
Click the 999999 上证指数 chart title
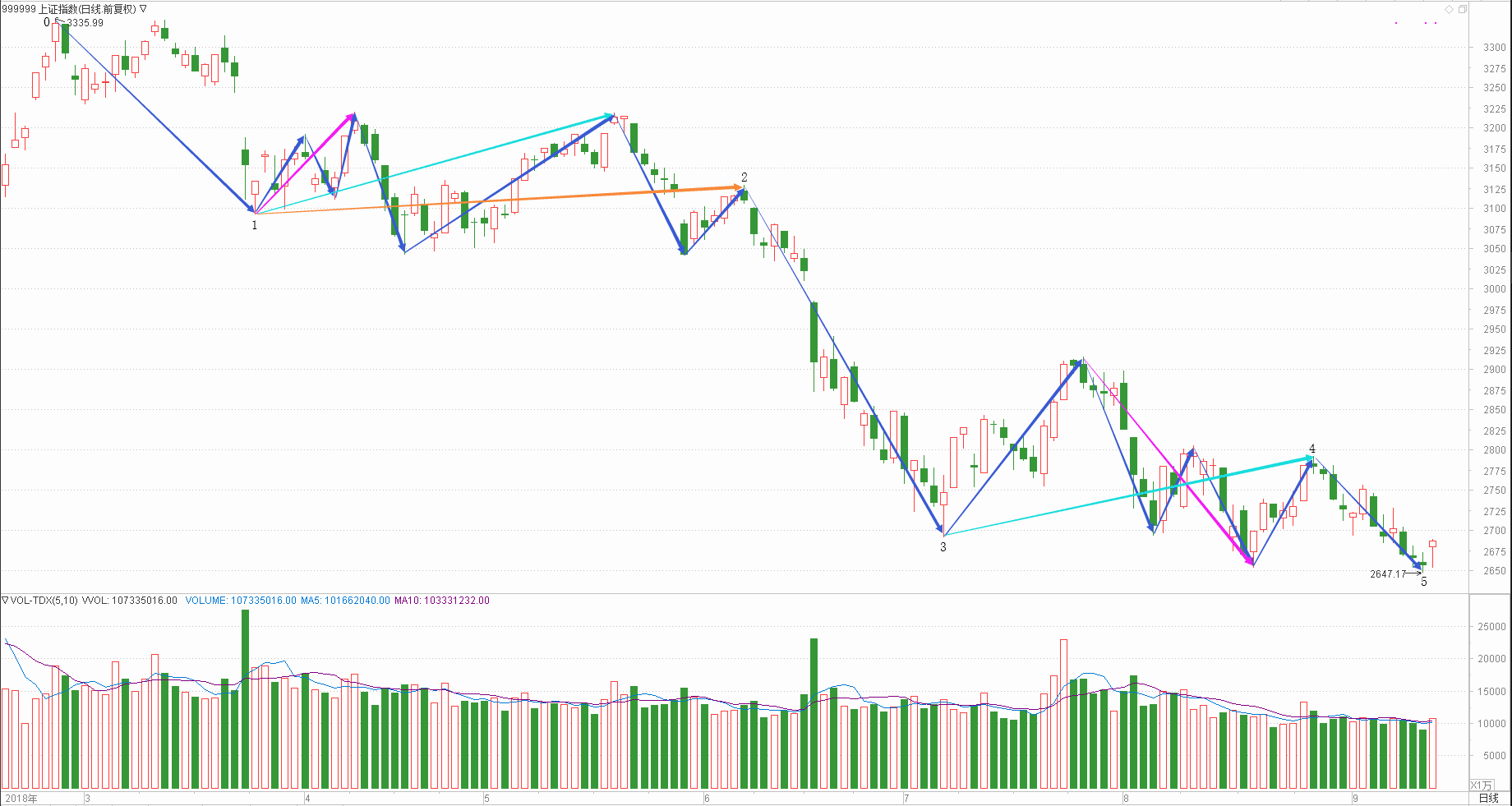[69, 9]
